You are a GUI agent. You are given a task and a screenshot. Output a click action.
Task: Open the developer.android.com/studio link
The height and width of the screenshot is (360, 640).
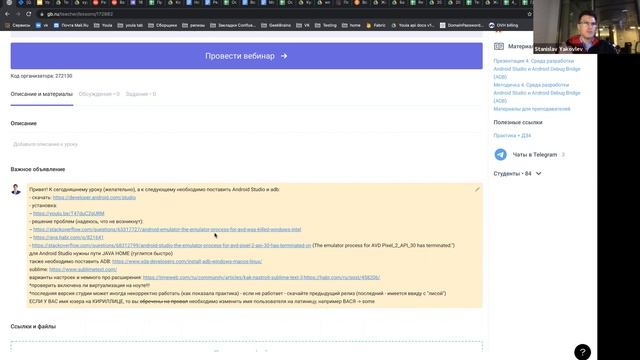pyautogui.click(x=94, y=198)
